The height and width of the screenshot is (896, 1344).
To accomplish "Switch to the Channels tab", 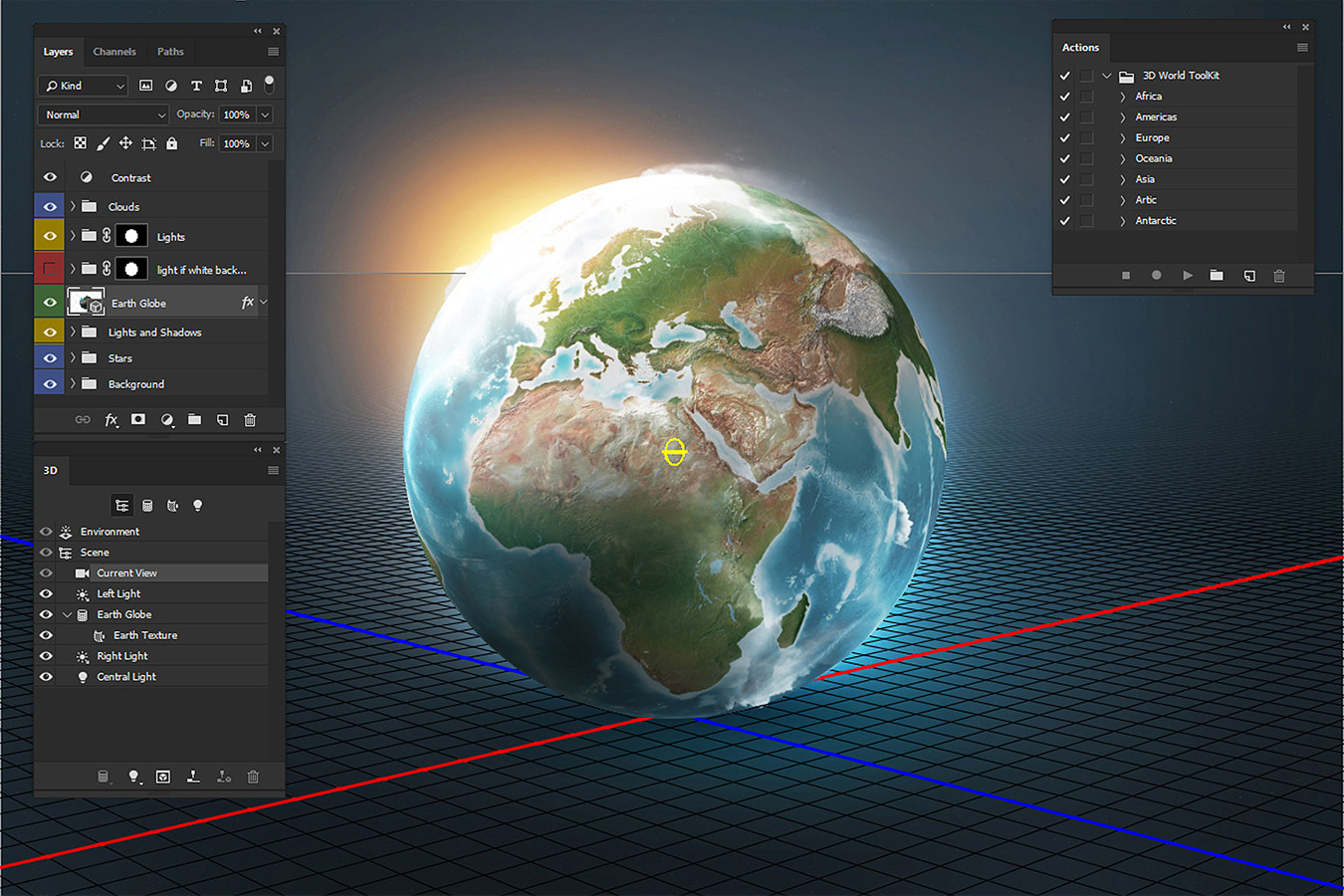I will (x=114, y=51).
